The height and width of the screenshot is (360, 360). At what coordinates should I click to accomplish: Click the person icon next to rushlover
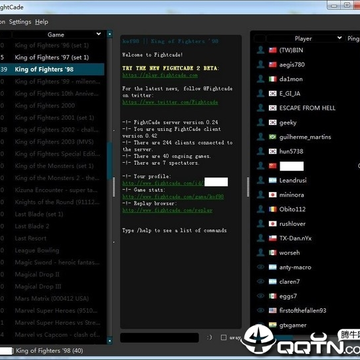click(261, 224)
